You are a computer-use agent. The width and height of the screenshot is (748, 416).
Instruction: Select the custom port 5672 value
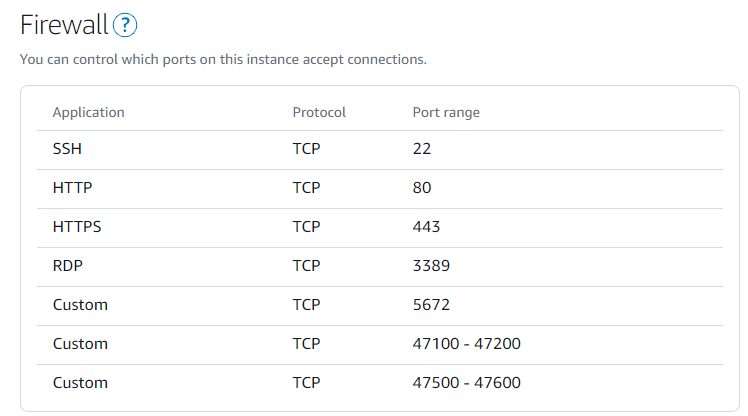(x=431, y=304)
